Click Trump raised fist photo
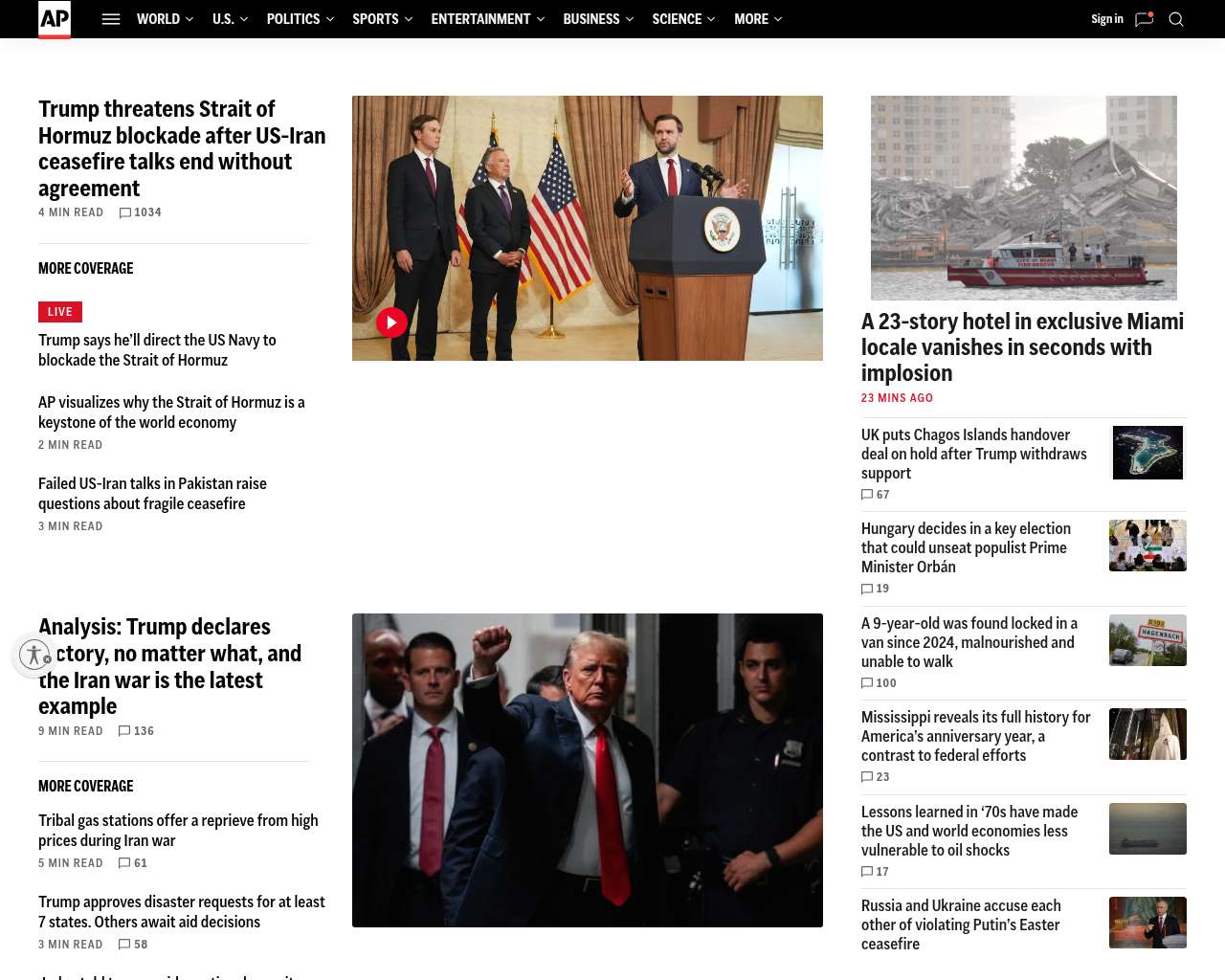Viewport: 1225px width, 980px height. [x=588, y=770]
